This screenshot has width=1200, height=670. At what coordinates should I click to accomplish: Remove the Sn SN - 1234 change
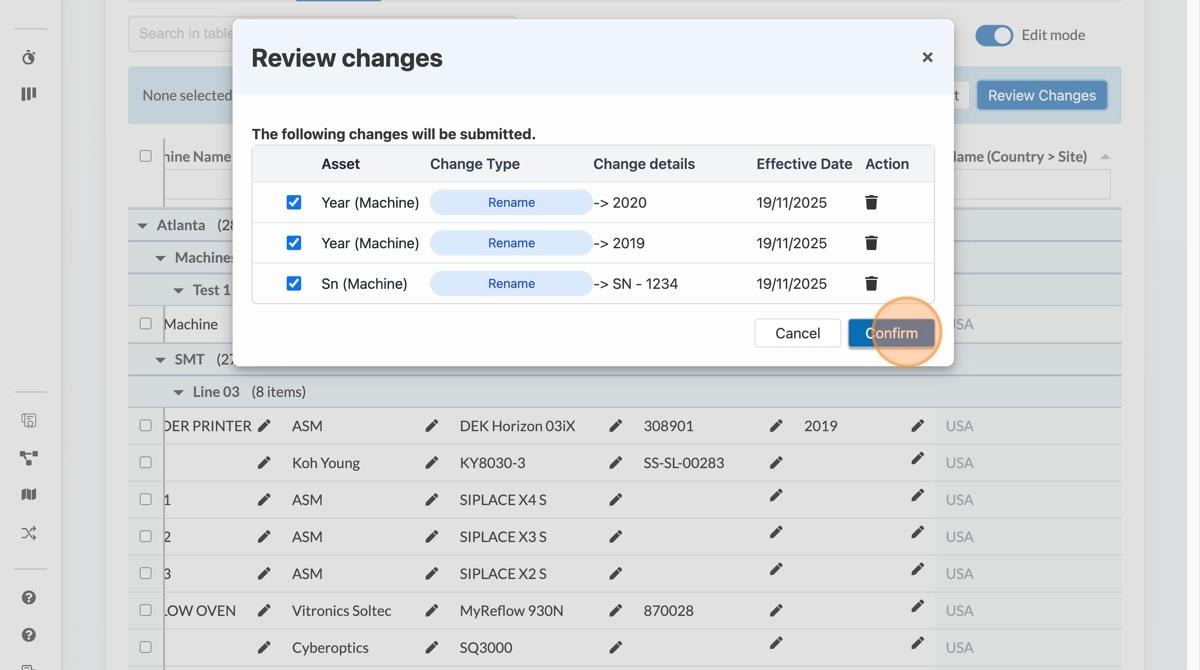click(x=871, y=284)
